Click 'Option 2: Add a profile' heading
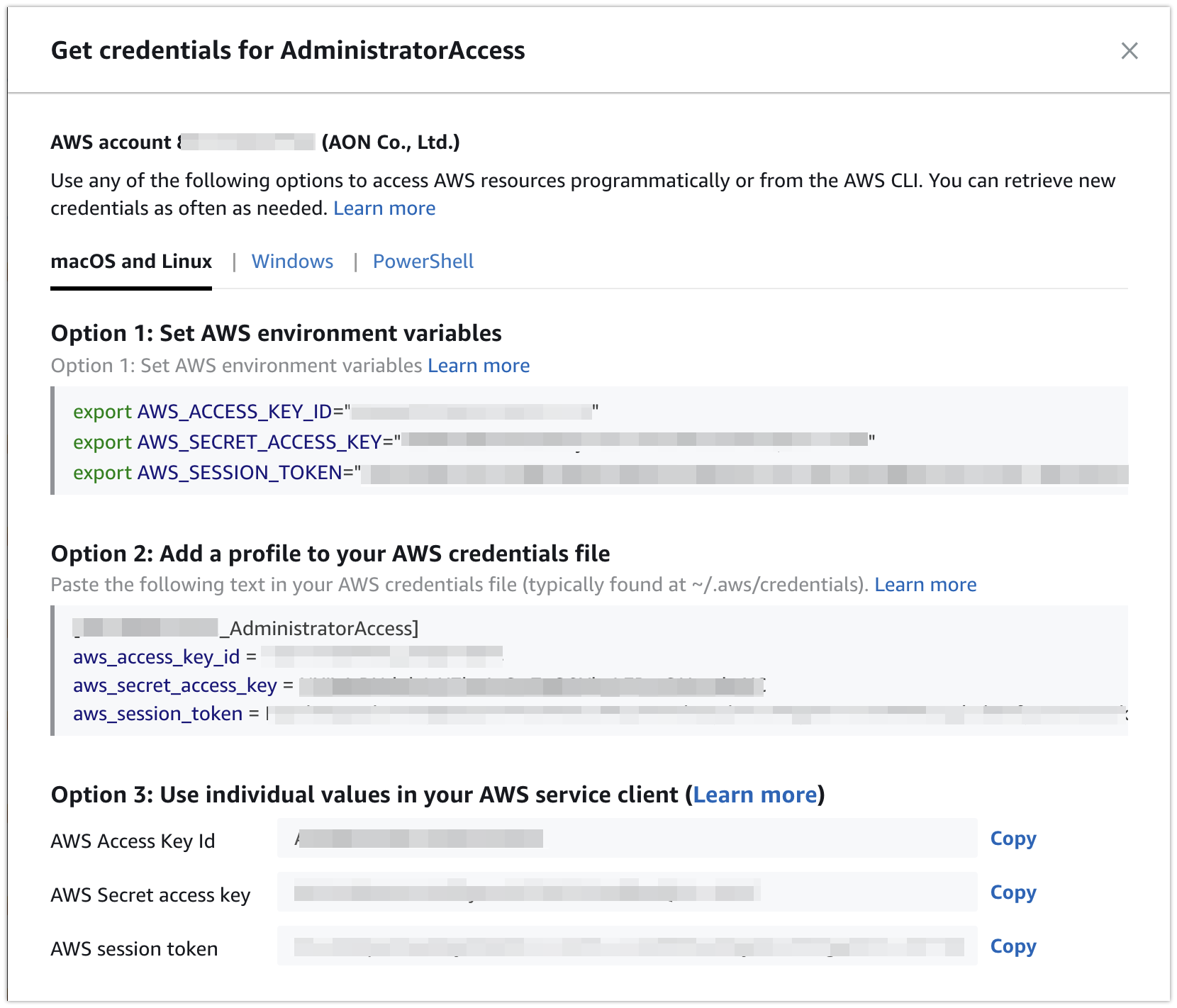This screenshot has width=1177, height=1008. [330, 554]
